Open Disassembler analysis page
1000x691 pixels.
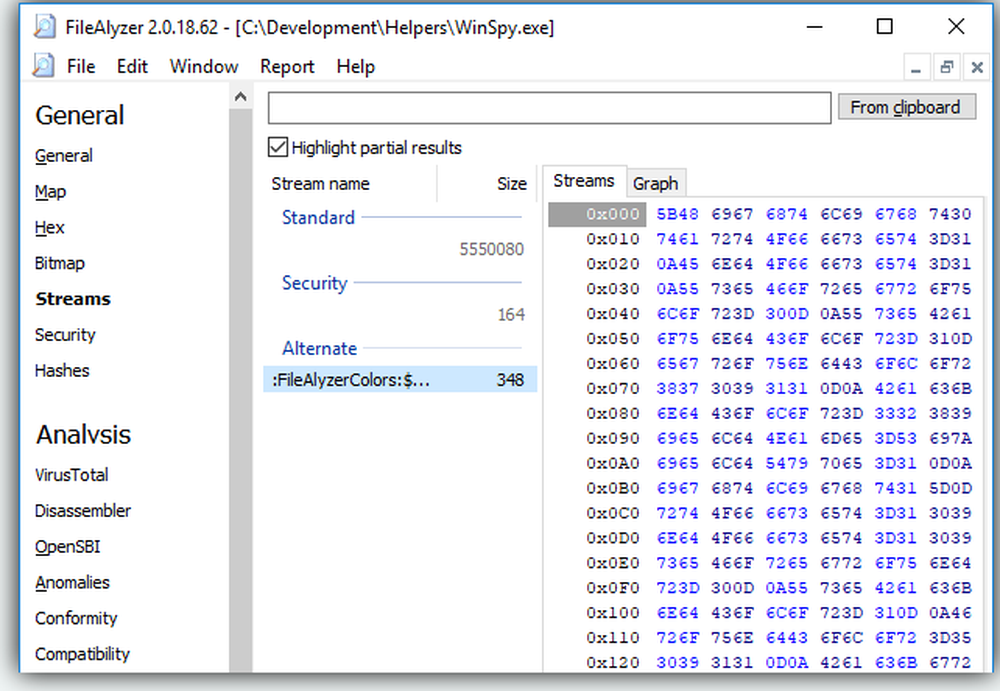(x=83, y=510)
